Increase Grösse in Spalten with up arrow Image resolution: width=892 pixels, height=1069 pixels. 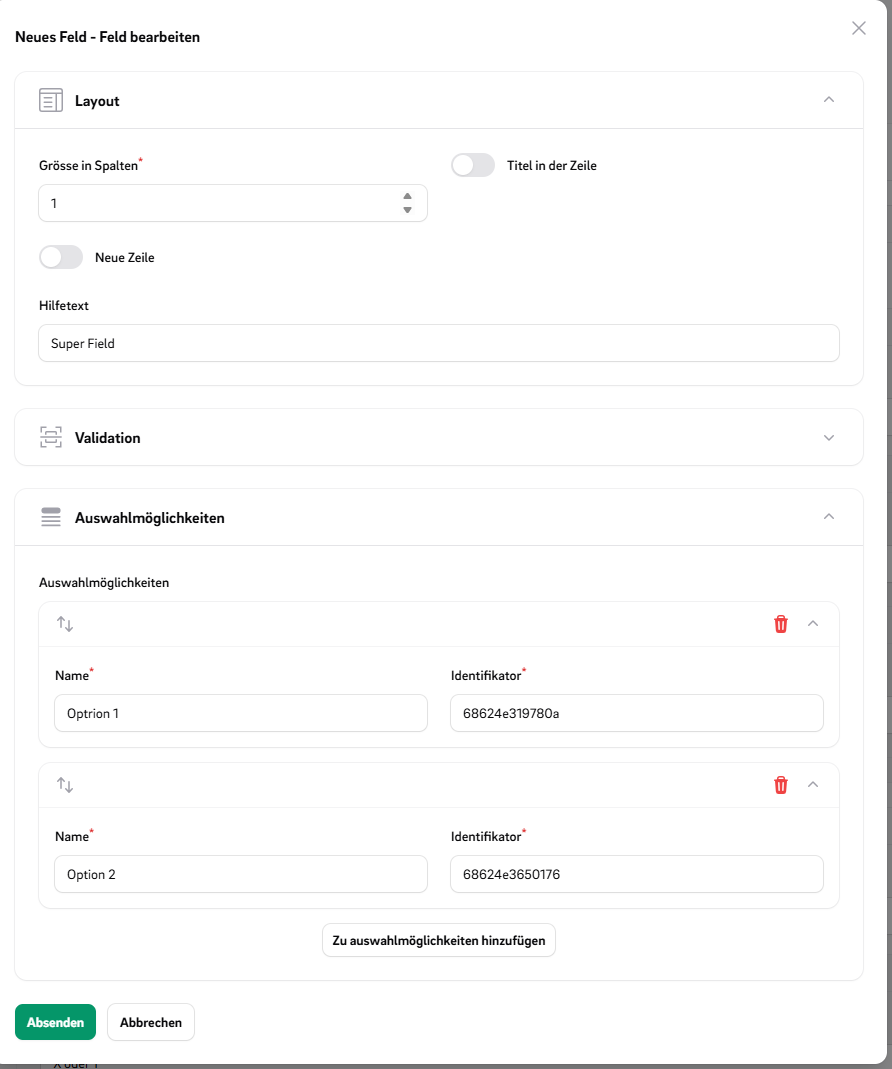[407, 197]
